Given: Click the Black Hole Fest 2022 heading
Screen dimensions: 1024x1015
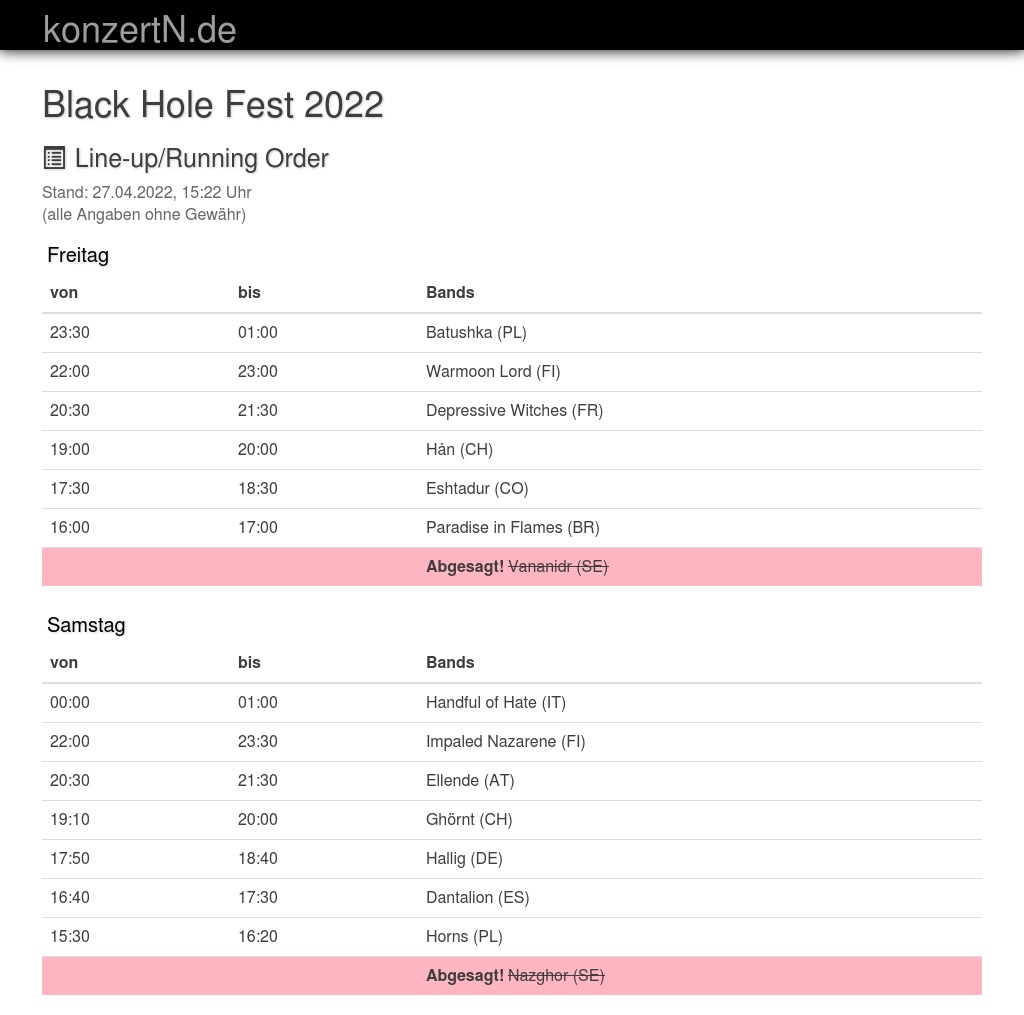Looking at the screenshot, I should click(x=213, y=105).
